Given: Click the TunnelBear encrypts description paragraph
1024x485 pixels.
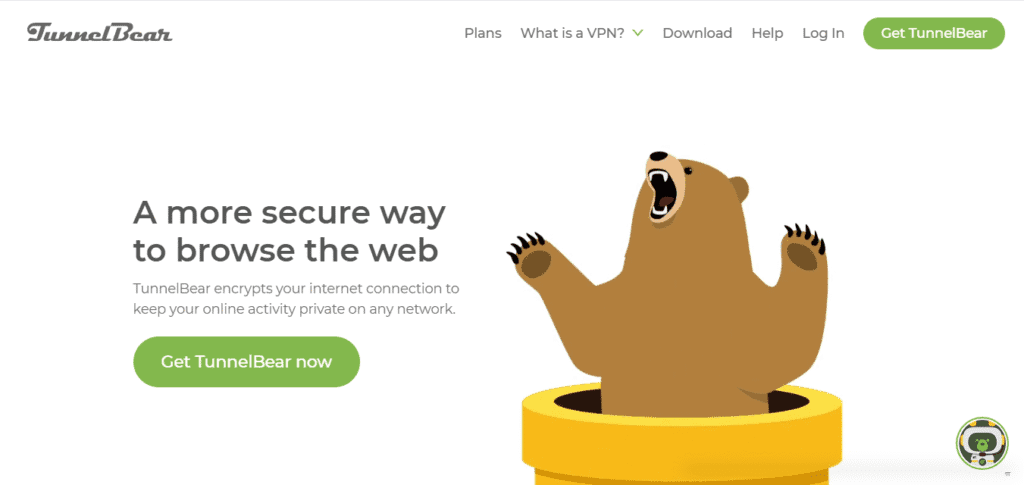Looking at the screenshot, I should (296, 298).
